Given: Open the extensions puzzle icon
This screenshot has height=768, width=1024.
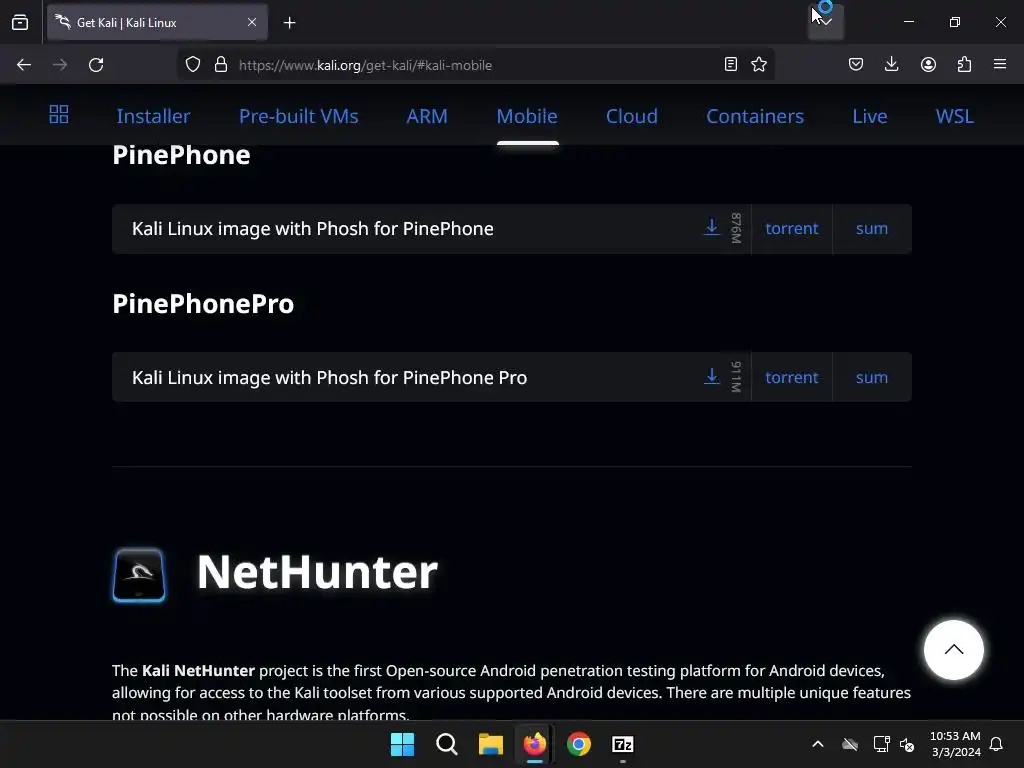Looking at the screenshot, I should (x=964, y=64).
